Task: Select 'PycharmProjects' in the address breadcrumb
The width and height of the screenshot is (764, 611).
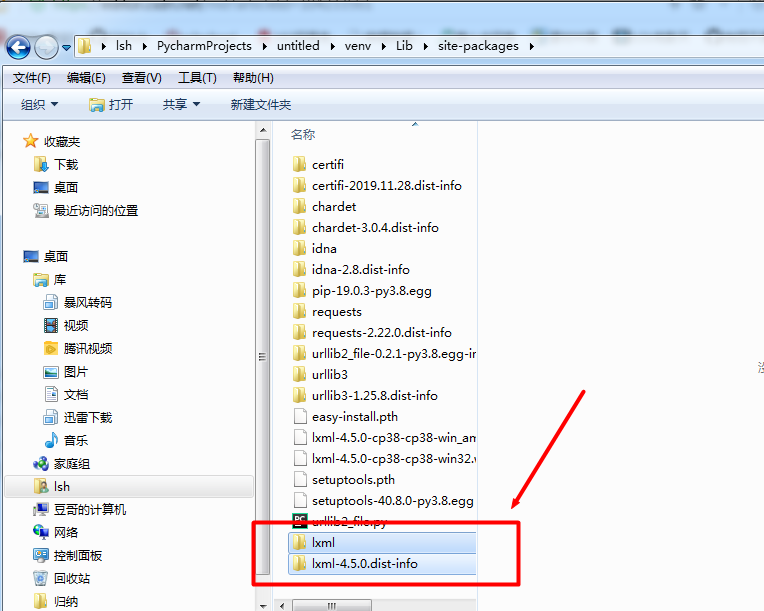Action: tap(204, 46)
